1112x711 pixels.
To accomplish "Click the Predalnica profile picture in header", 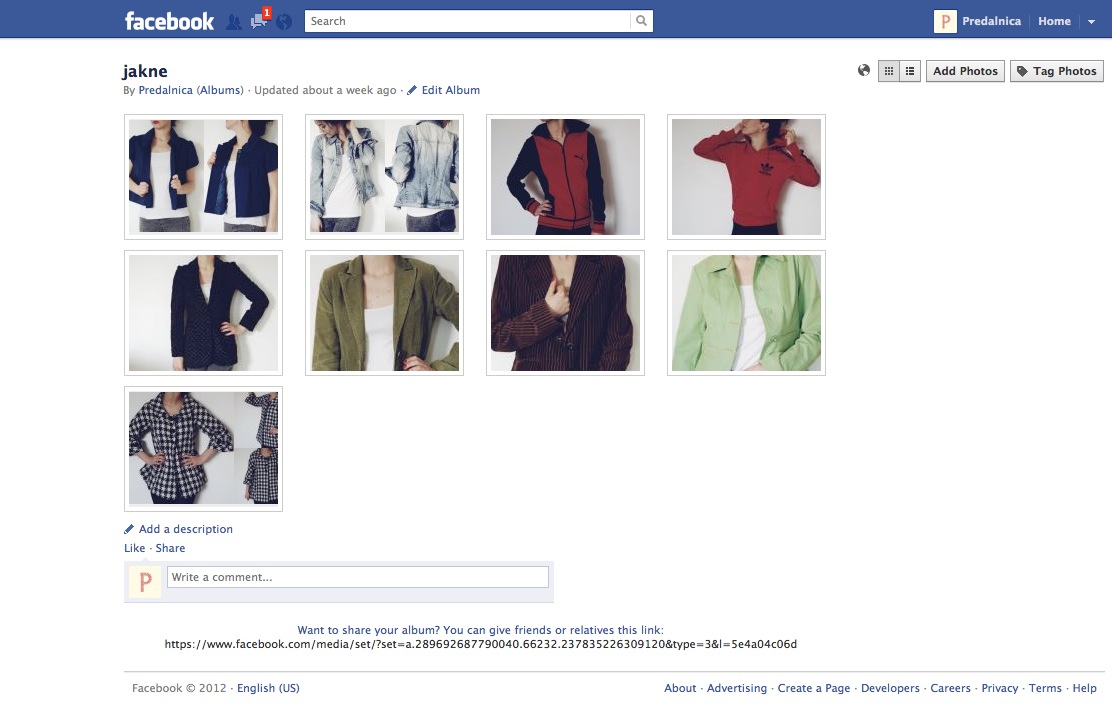I will pos(945,21).
